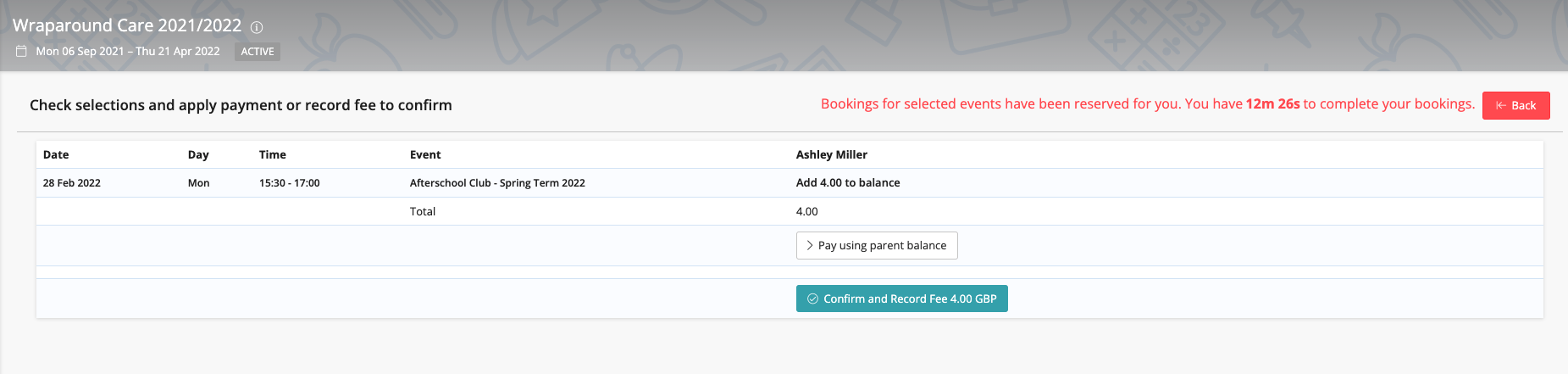The width and height of the screenshot is (1568, 374).
Task: Click the Event column header
Action: tap(425, 154)
